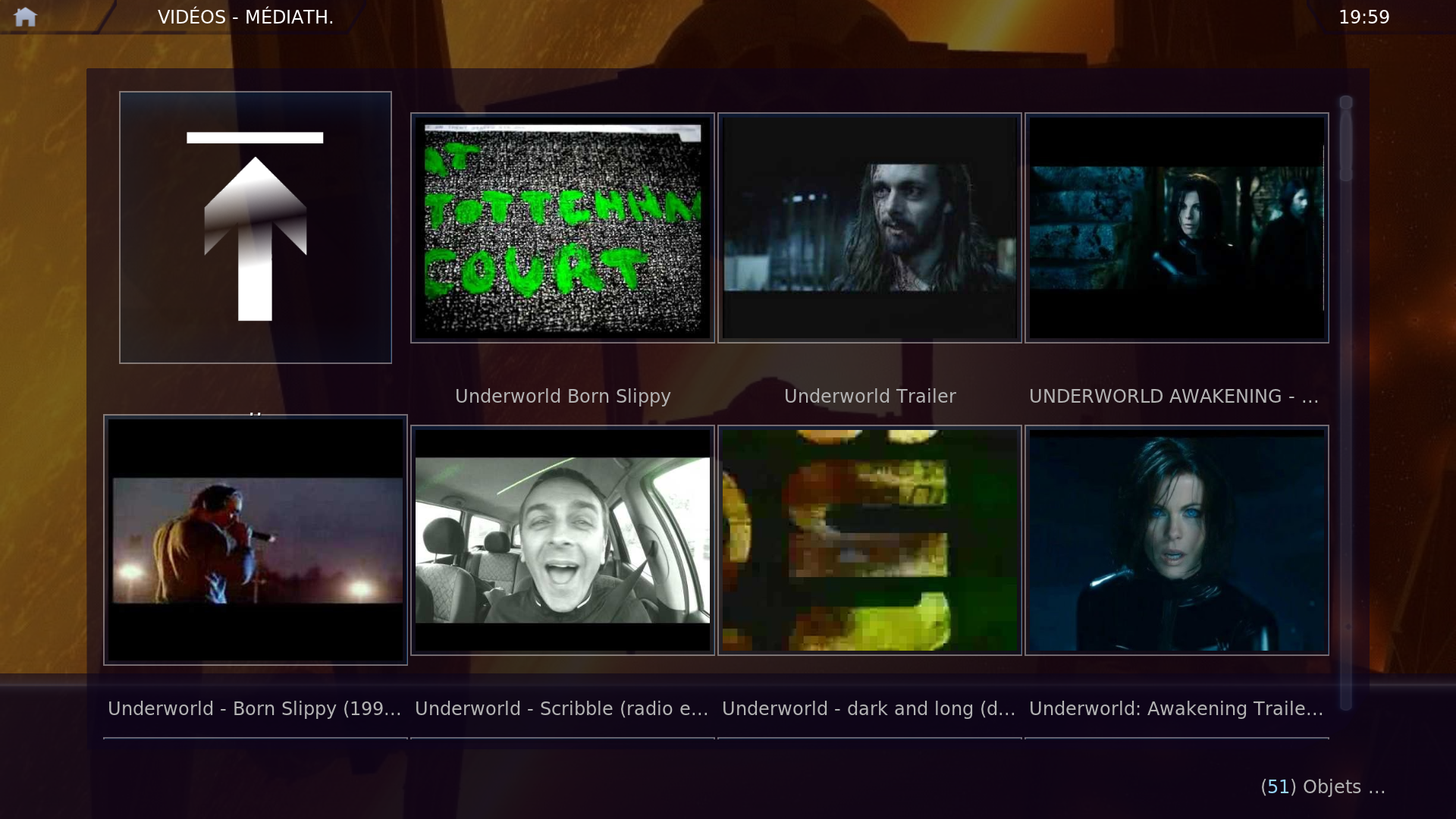Screen dimensions: 1456x819
Task: Go up using the parent folder arrow
Action: [x=256, y=227]
